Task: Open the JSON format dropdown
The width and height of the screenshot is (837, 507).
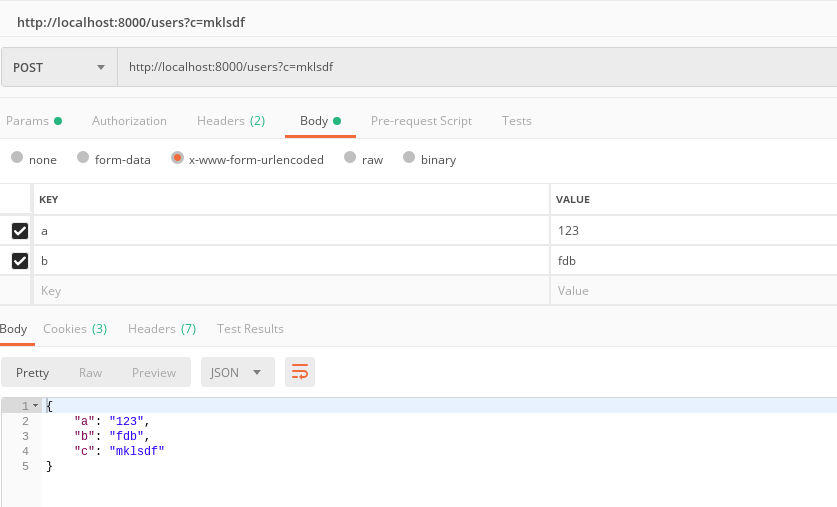Action: pos(238,372)
